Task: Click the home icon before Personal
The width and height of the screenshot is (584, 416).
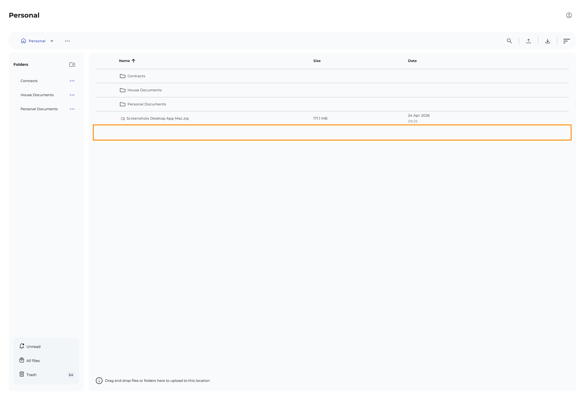Action: [x=23, y=41]
